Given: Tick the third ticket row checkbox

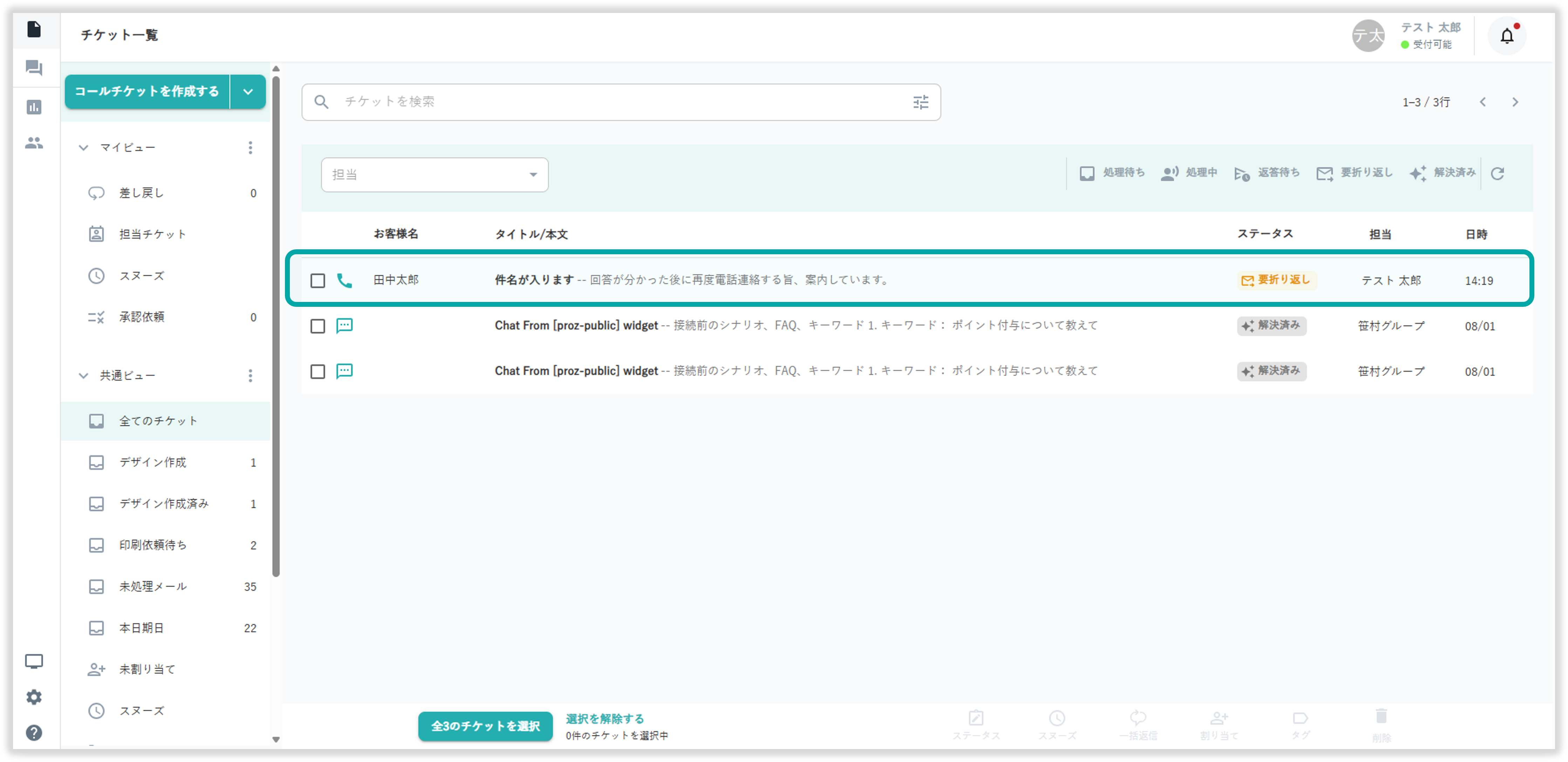Looking at the screenshot, I should [x=318, y=372].
